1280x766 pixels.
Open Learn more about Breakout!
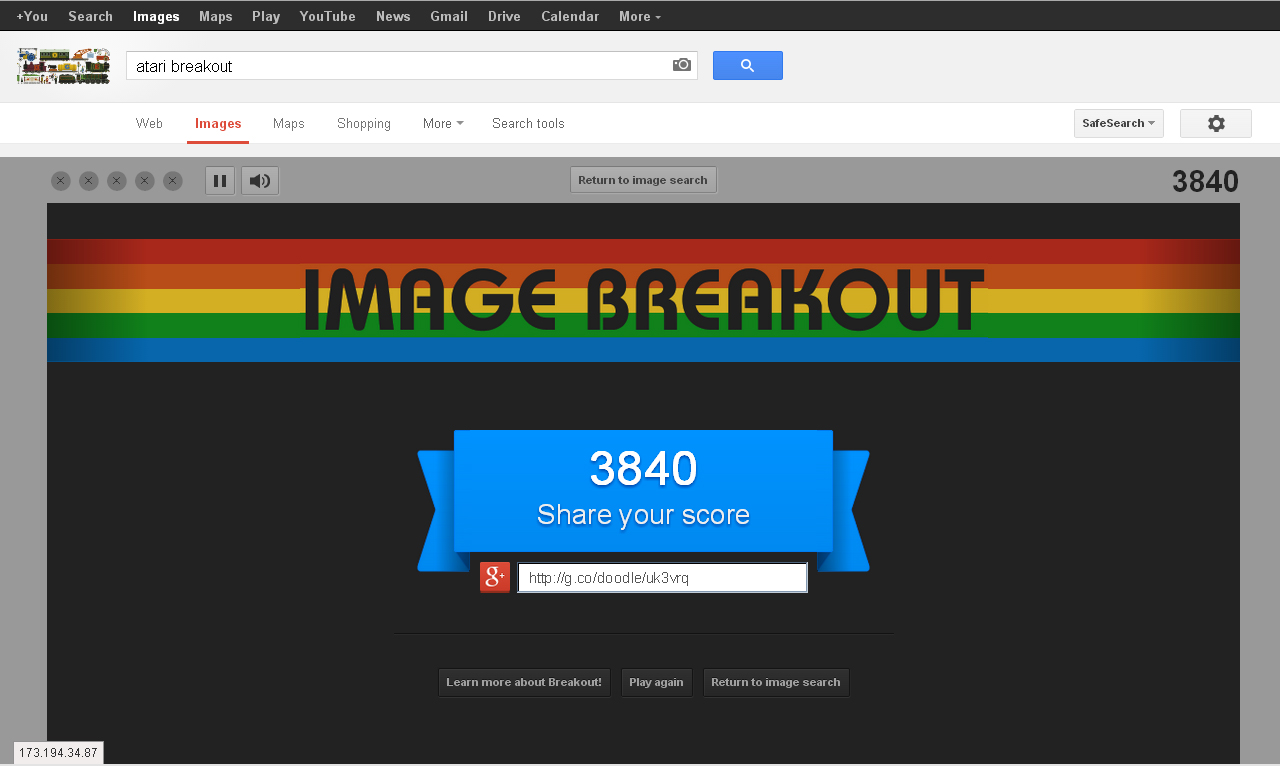[524, 682]
